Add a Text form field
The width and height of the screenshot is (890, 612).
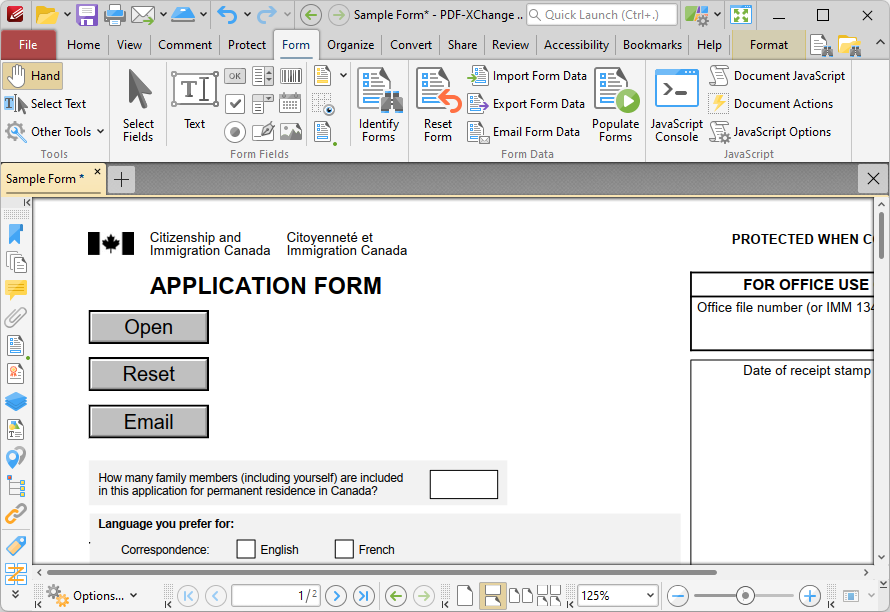tap(195, 99)
